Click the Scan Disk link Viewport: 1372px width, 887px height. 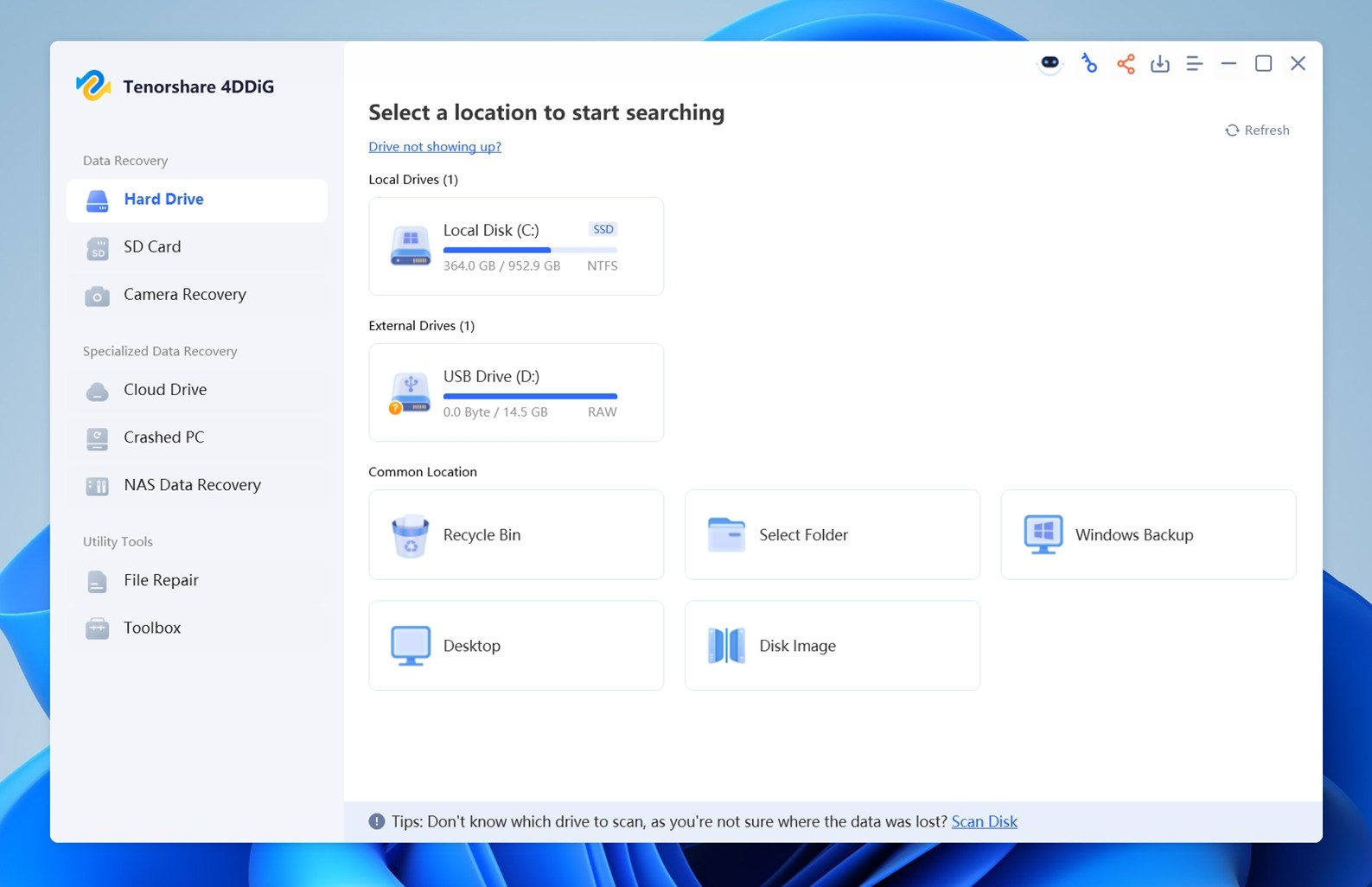click(x=984, y=821)
